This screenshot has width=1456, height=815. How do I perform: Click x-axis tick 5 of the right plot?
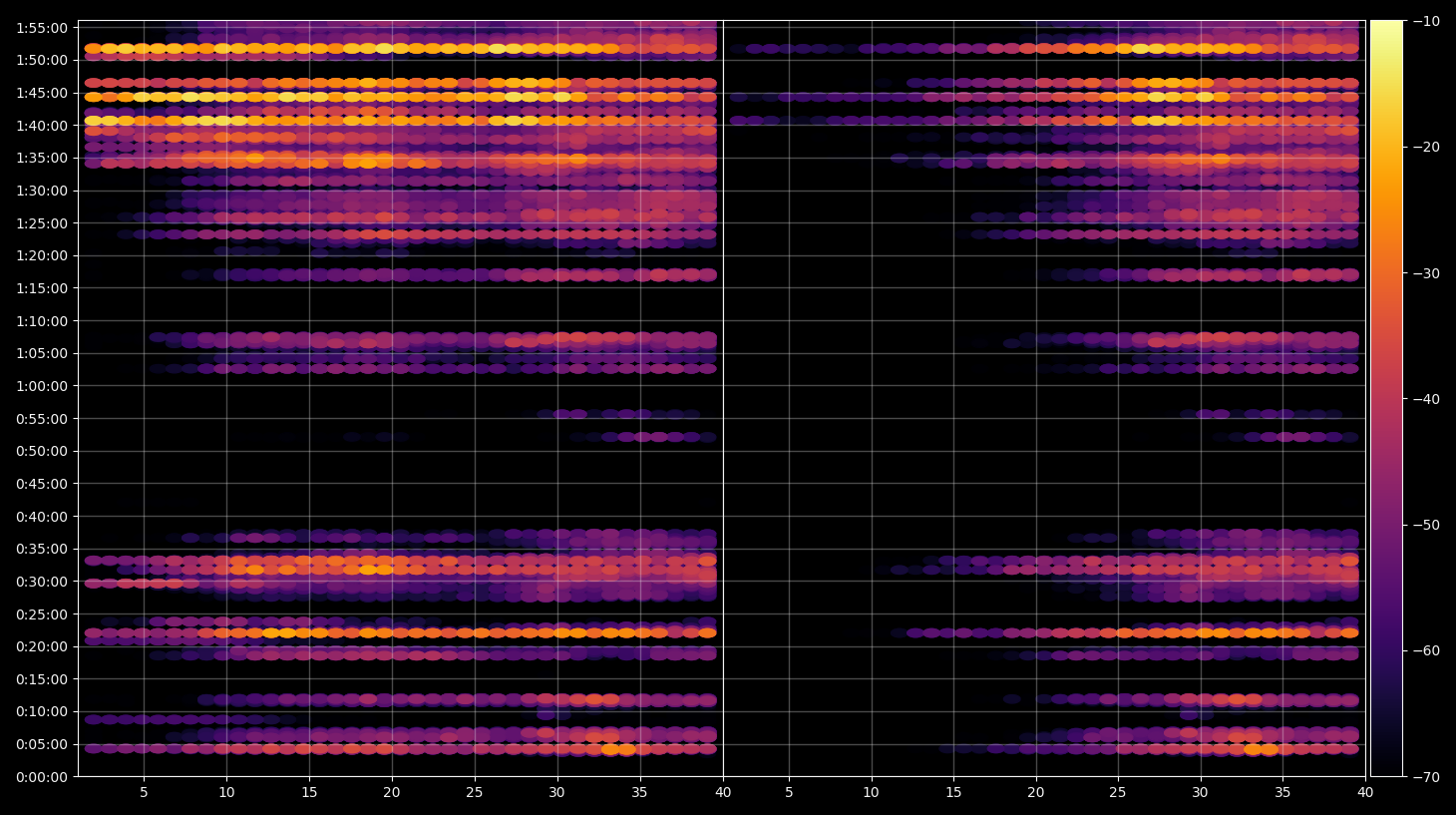(789, 793)
